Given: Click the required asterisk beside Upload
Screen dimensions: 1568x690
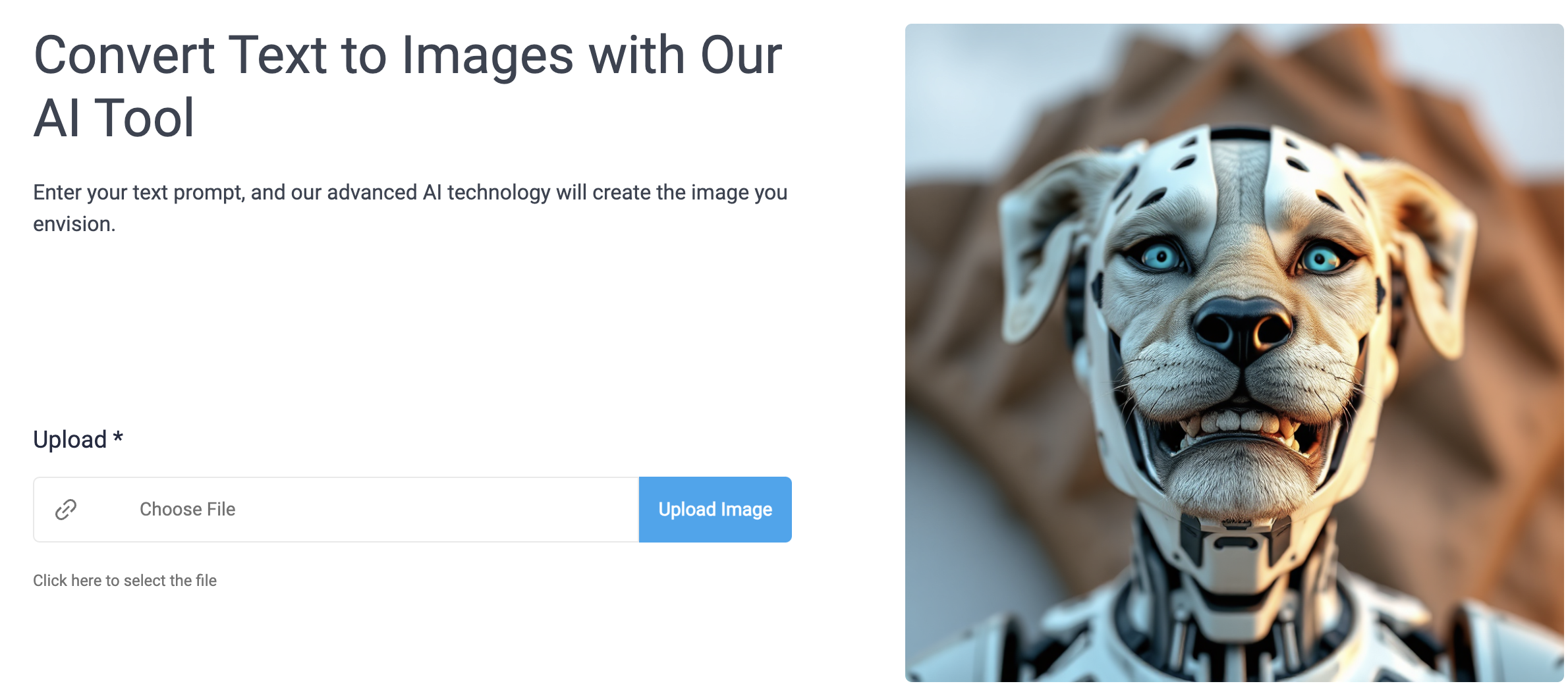Looking at the screenshot, I should pos(118,437).
